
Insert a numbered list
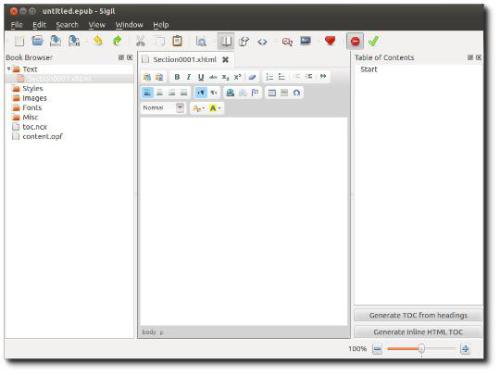[x=269, y=77]
